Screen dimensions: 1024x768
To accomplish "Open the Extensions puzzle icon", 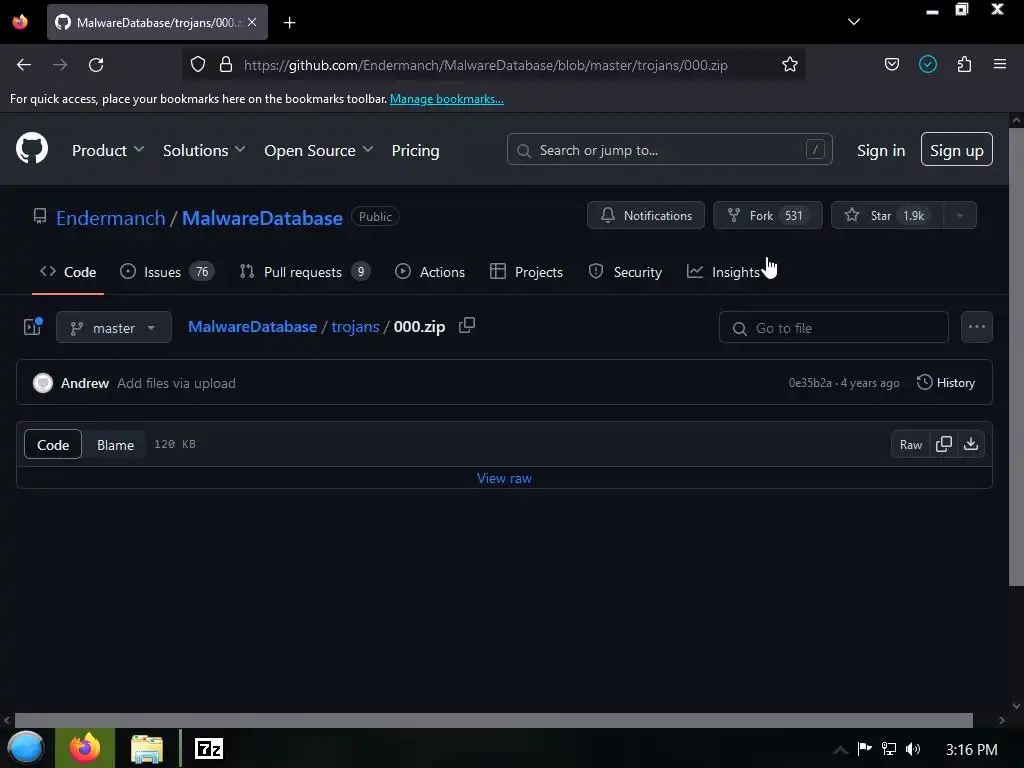I will click(964, 64).
